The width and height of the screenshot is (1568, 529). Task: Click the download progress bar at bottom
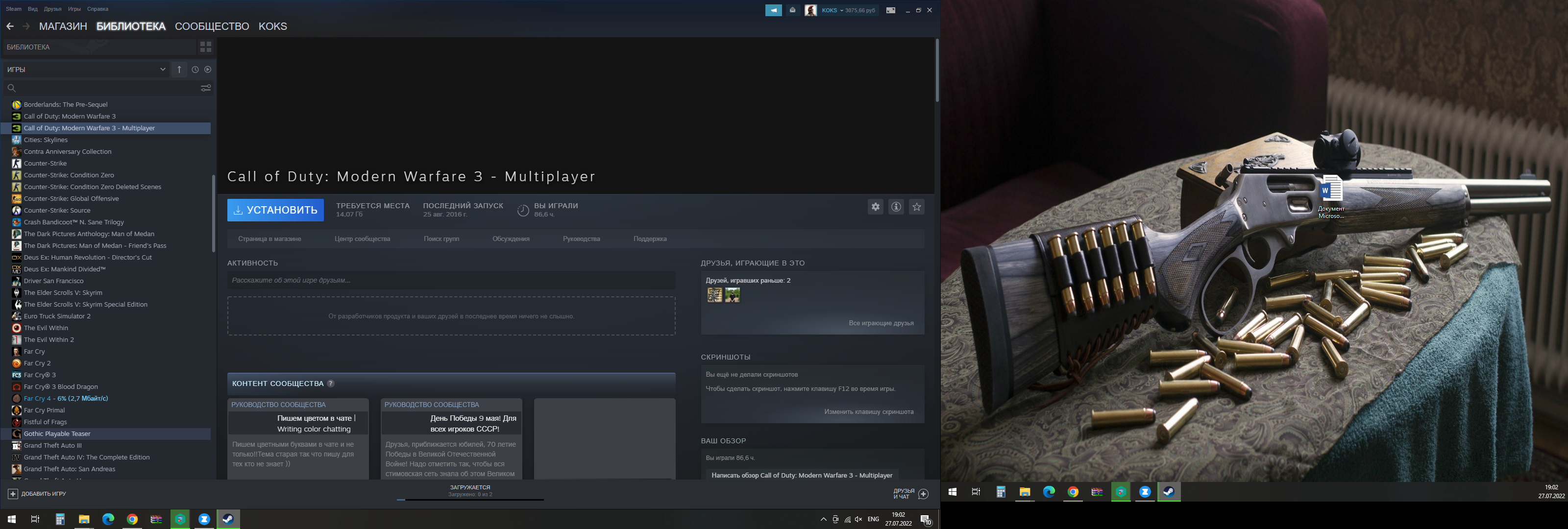(x=470, y=500)
